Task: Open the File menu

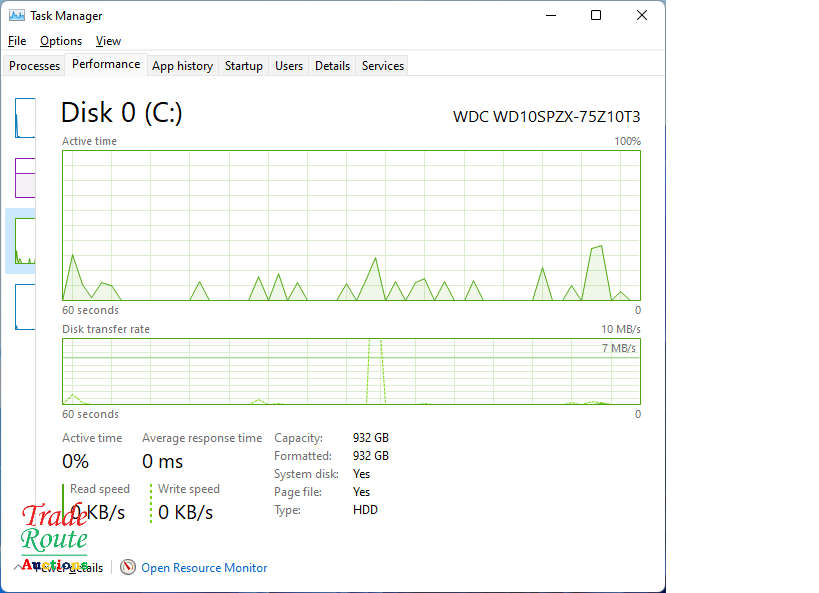Action: 17,41
